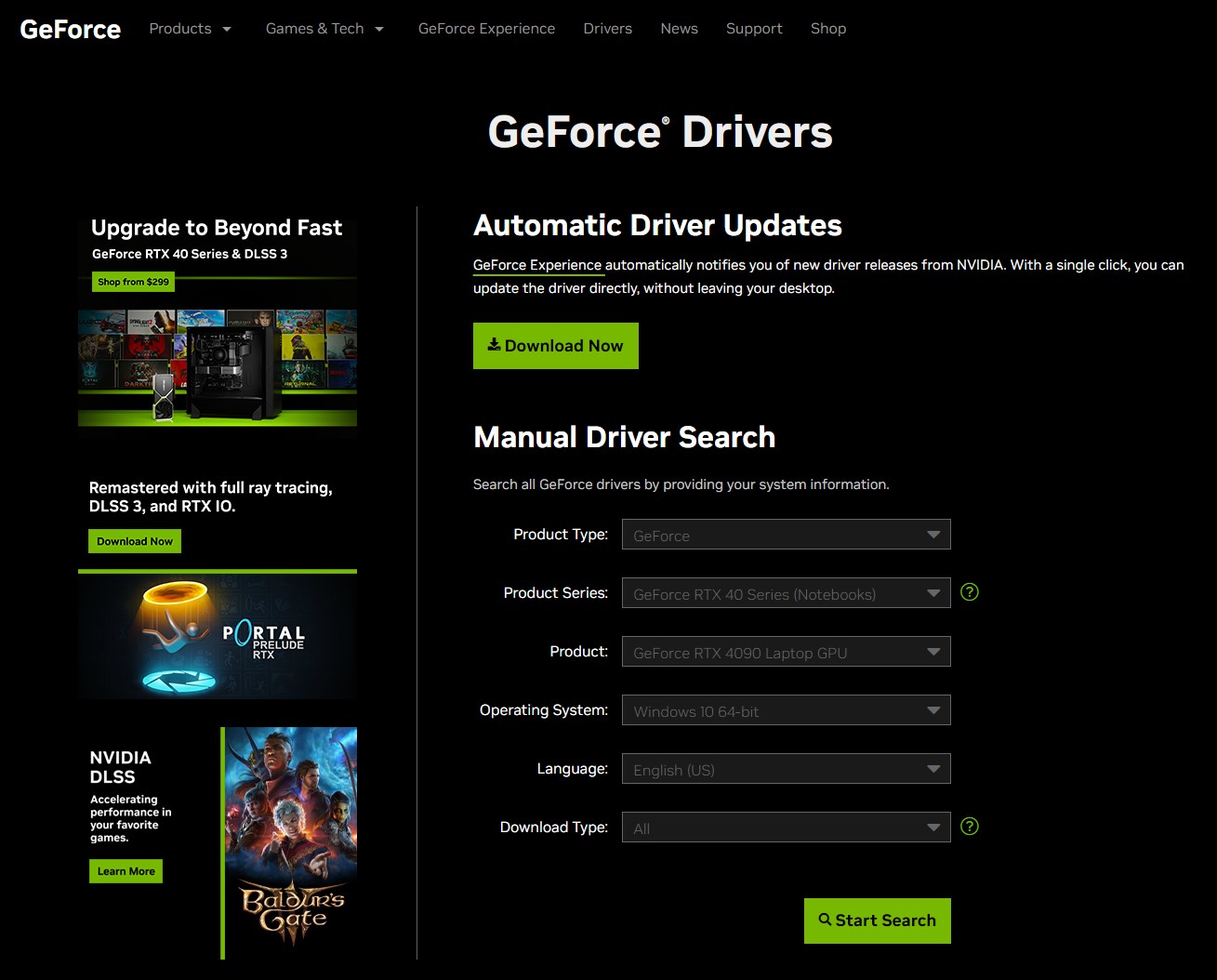The width and height of the screenshot is (1217, 980).
Task: Open the Operating System dropdown
Action: click(786, 710)
